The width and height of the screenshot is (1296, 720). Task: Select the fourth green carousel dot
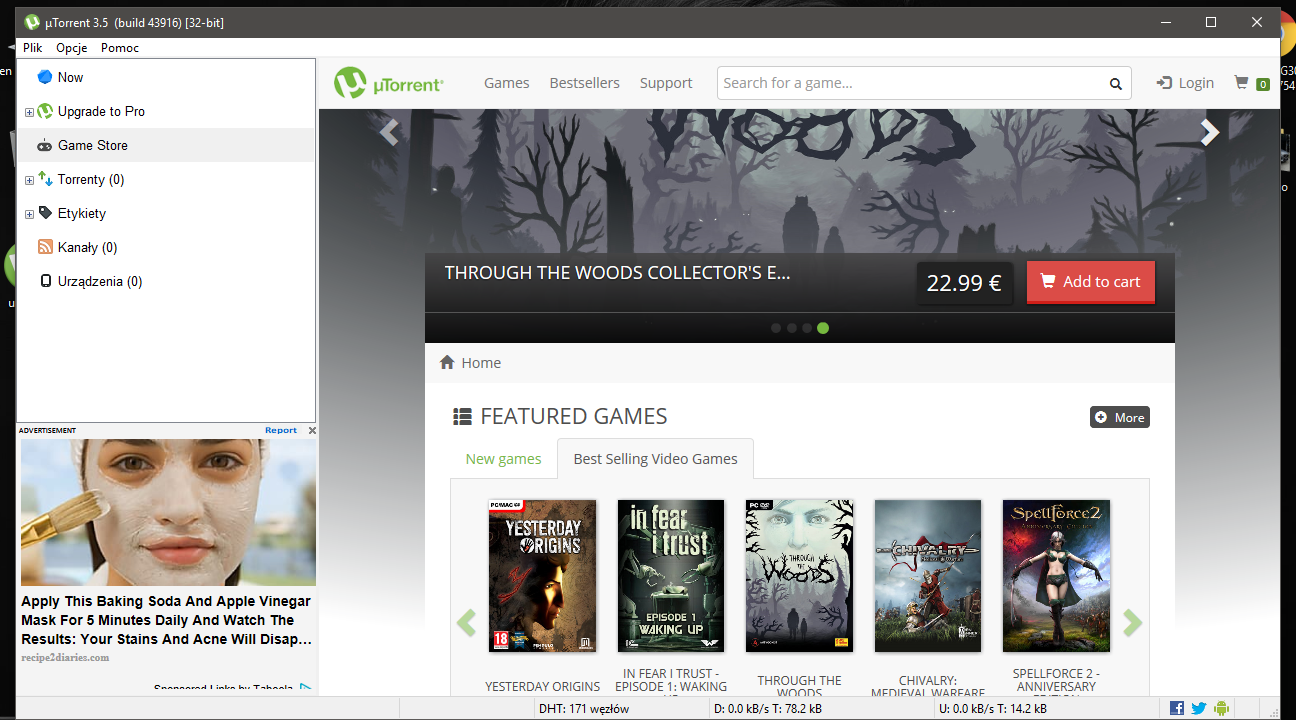pos(823,328)
